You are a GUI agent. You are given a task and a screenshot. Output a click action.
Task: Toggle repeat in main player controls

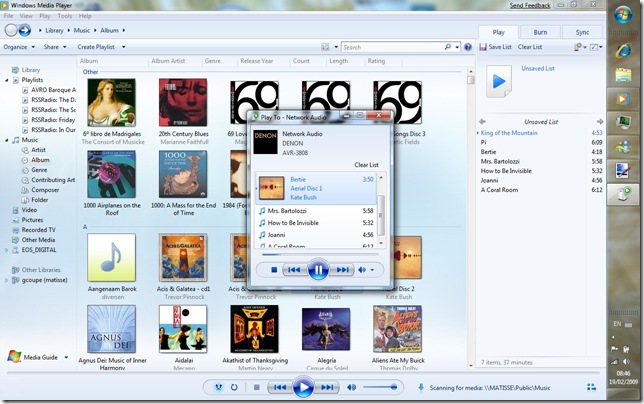(x=234, y=387)
